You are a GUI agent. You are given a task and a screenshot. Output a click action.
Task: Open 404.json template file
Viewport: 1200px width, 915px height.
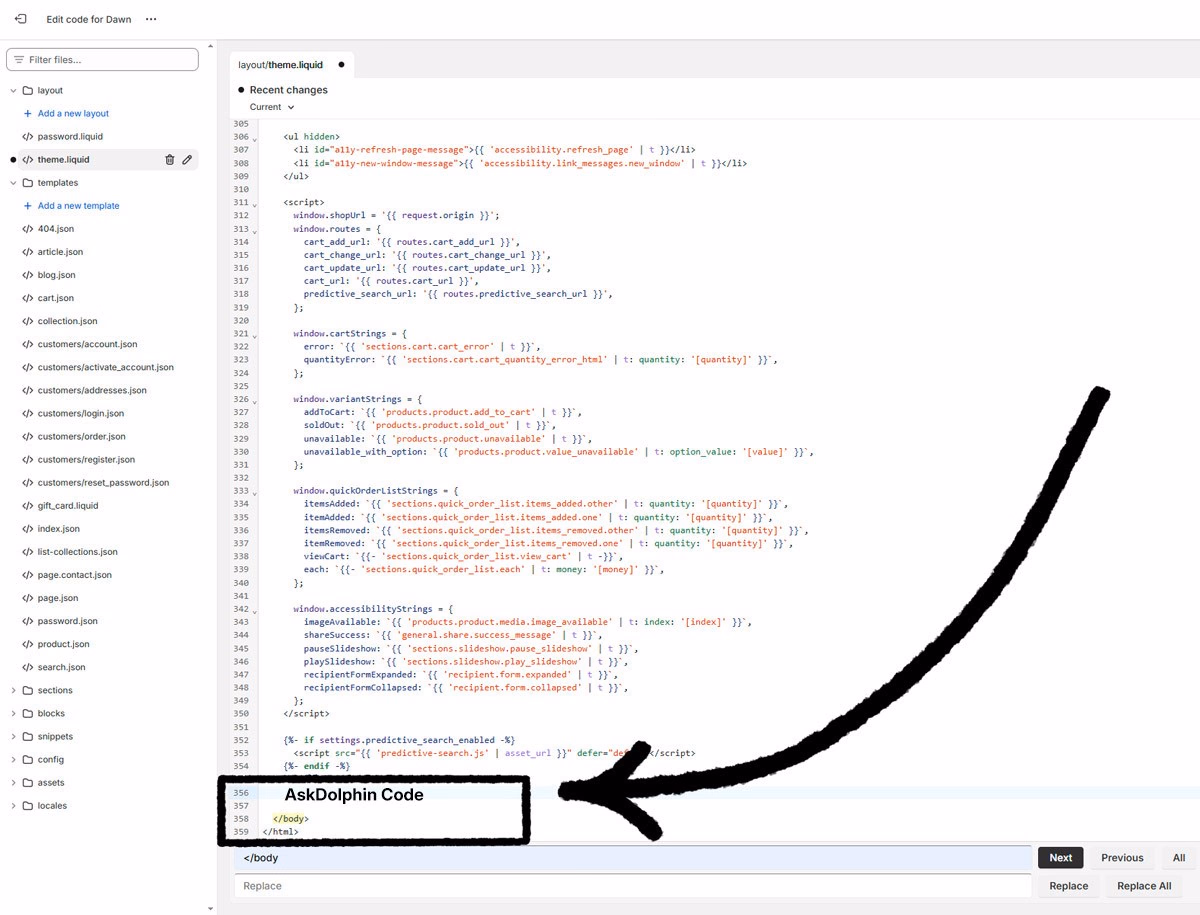[56, 228]
